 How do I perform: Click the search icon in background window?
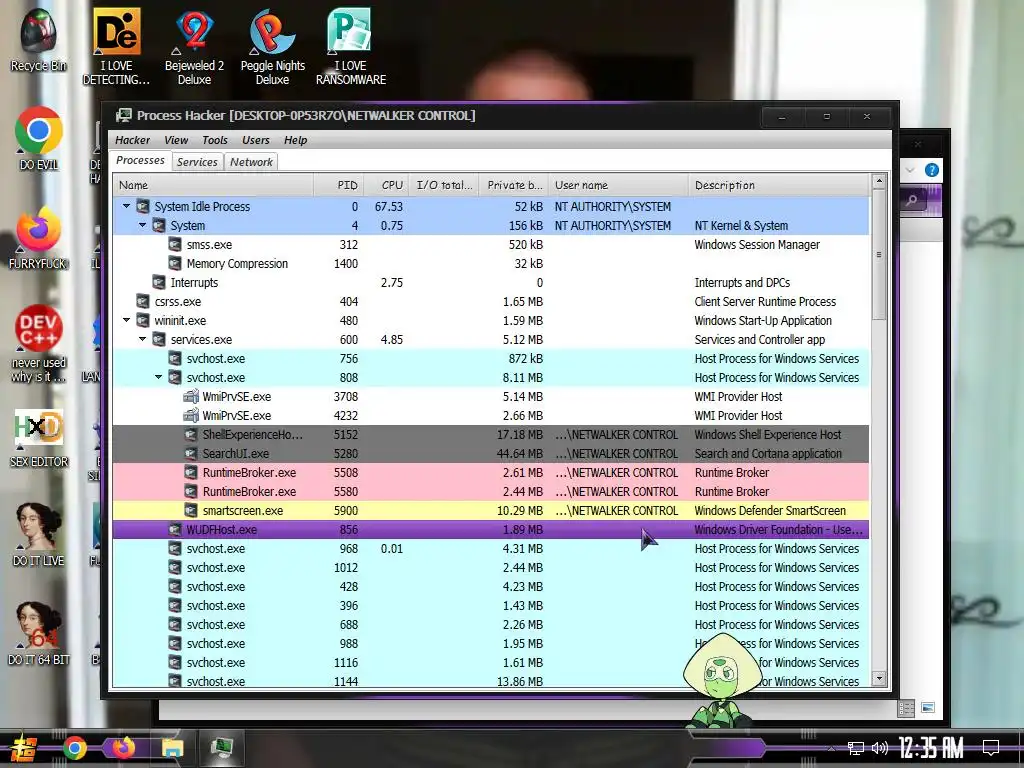click(912, 200)
